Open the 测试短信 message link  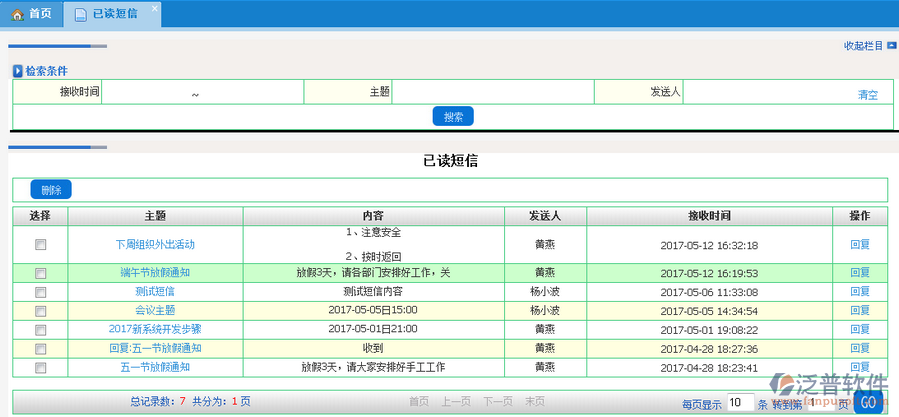(154, 292)
